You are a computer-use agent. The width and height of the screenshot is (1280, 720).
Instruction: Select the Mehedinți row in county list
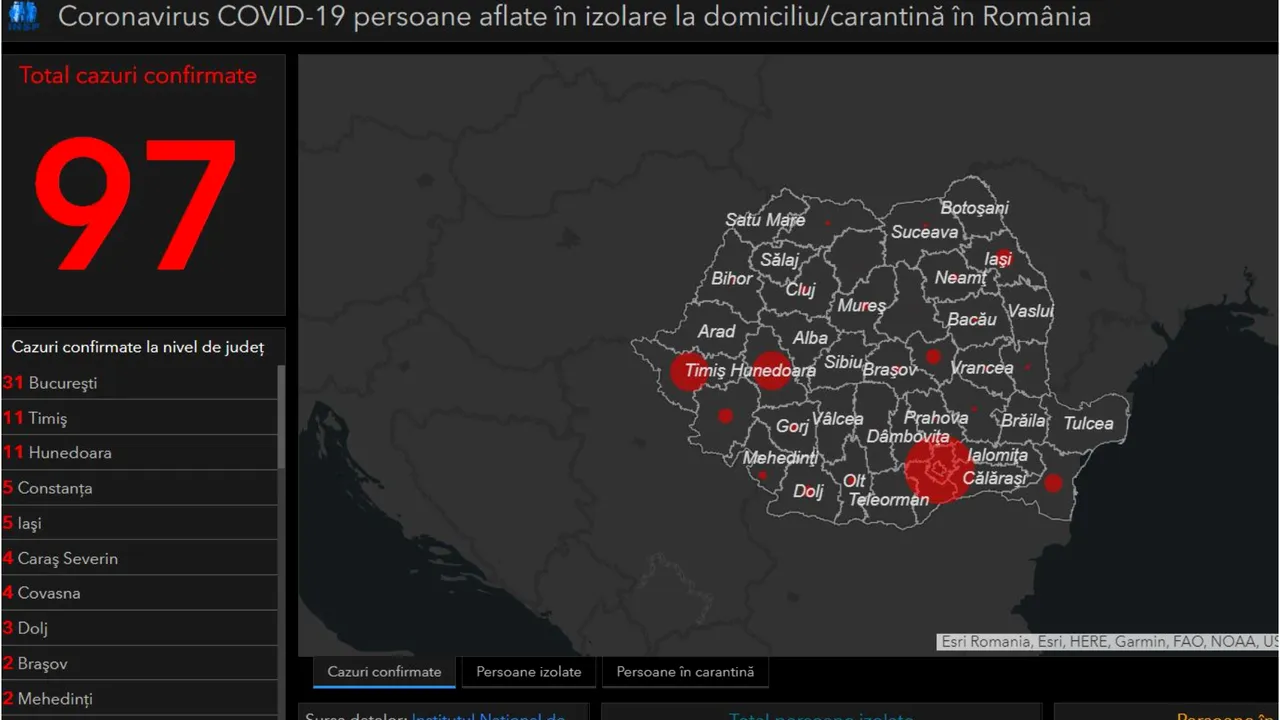(x=140, y=698)
